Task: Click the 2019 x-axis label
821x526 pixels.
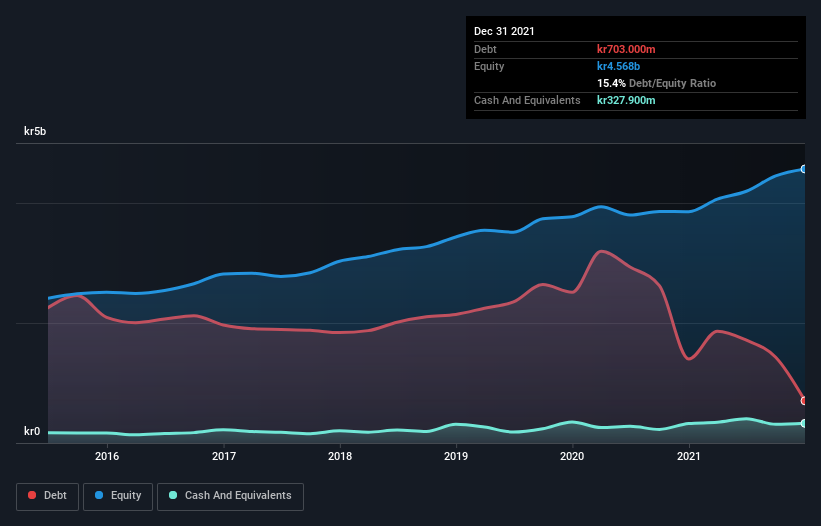Action: (456, 456)
